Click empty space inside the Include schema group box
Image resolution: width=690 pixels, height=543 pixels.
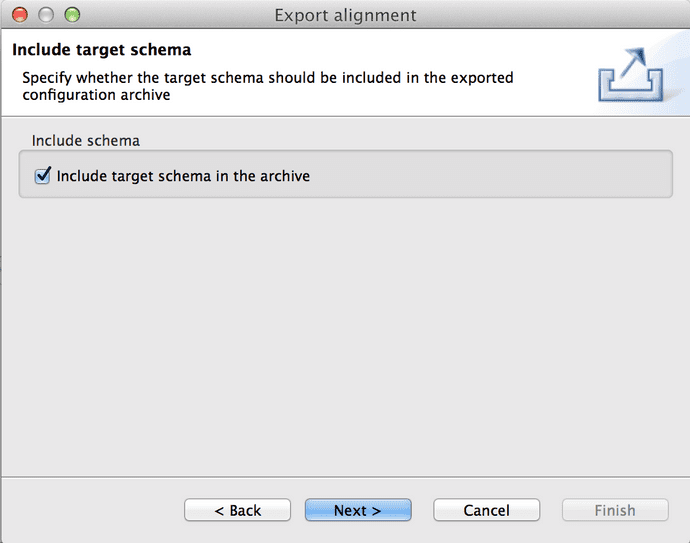(x=500, y=176)
